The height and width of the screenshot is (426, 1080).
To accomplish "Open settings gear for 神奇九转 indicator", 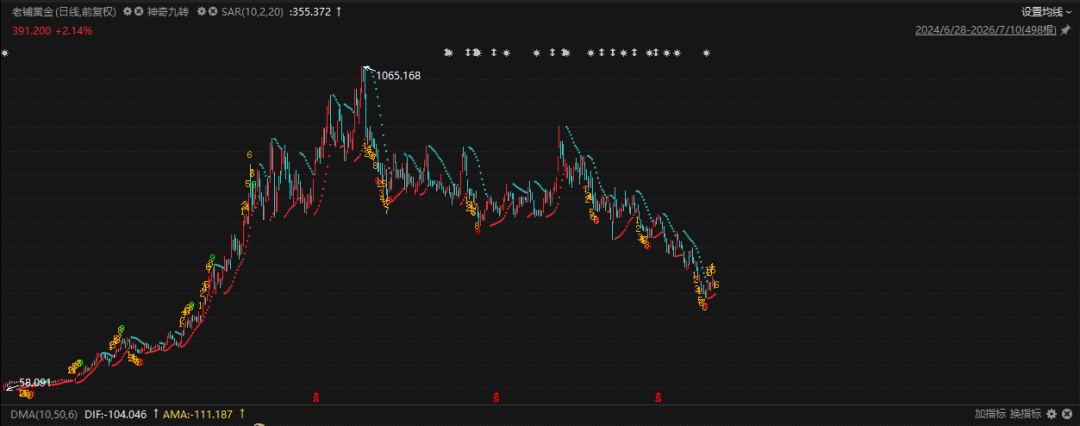I will click(127, 12).
